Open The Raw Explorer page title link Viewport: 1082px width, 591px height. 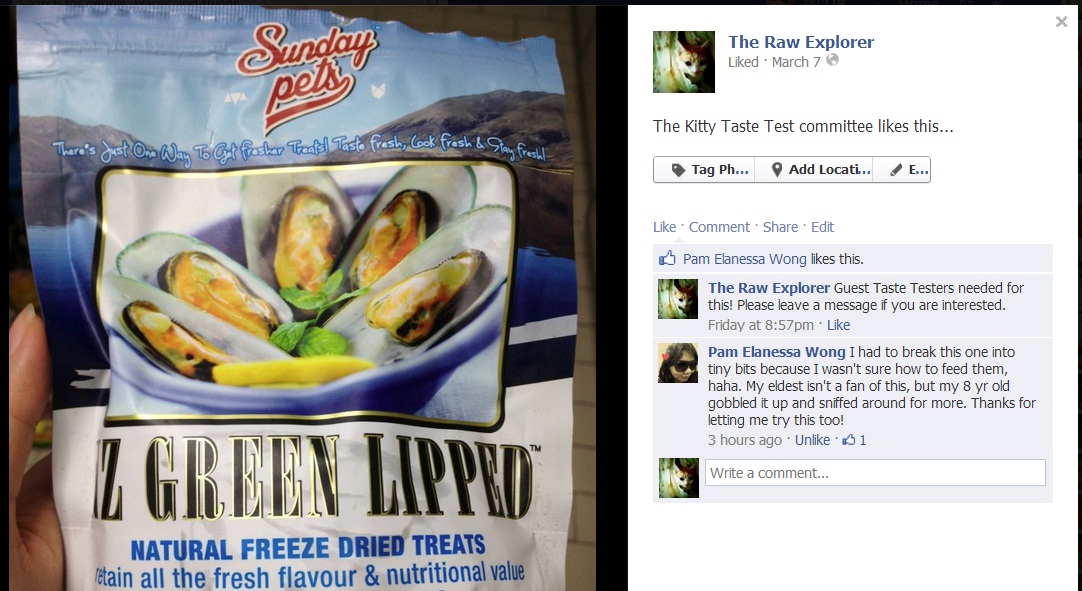[801, 42]
